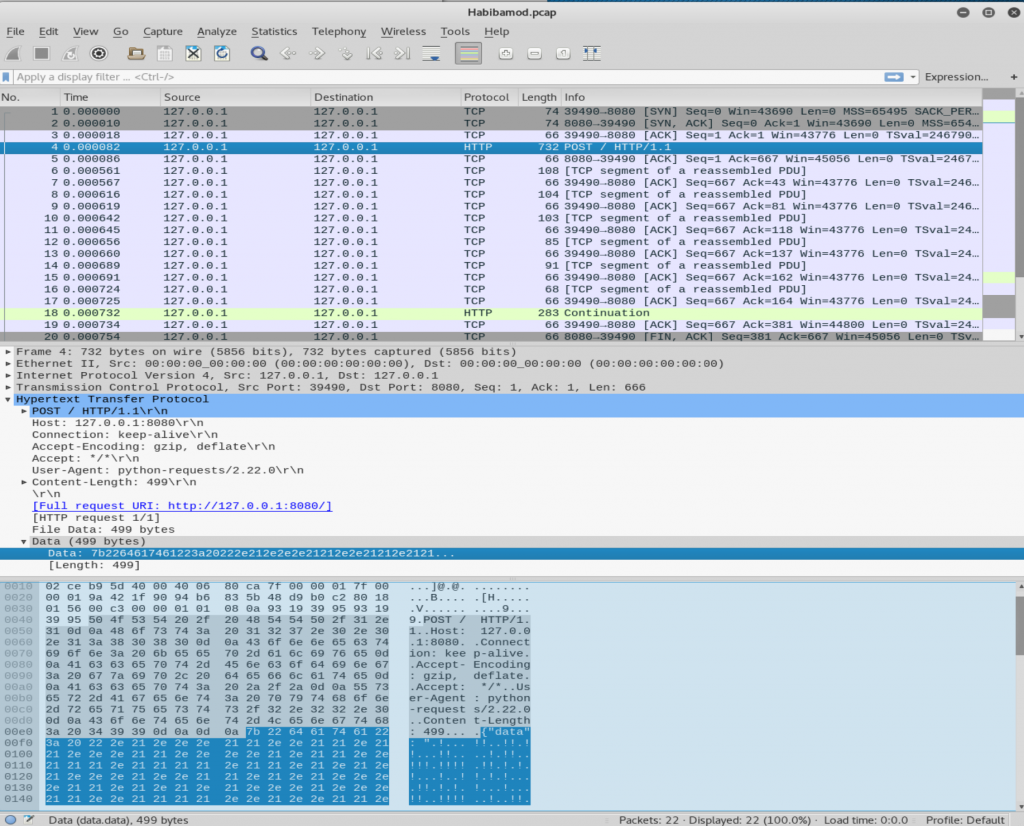Open the Wireless menu
The image size is (1024, 826).
(404, 31)
